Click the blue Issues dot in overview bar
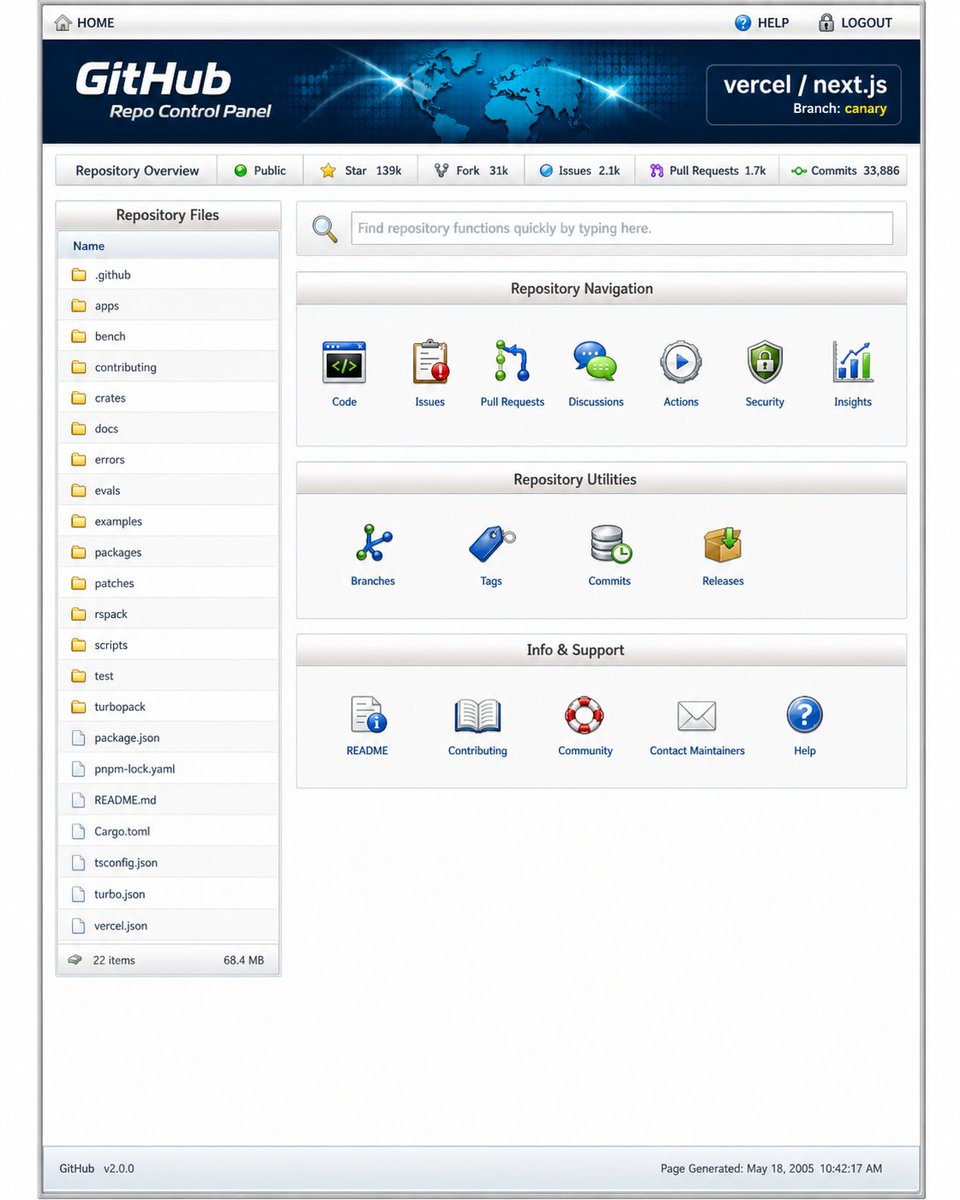This screenshot has height=1200, width=960. click(546, 171)
